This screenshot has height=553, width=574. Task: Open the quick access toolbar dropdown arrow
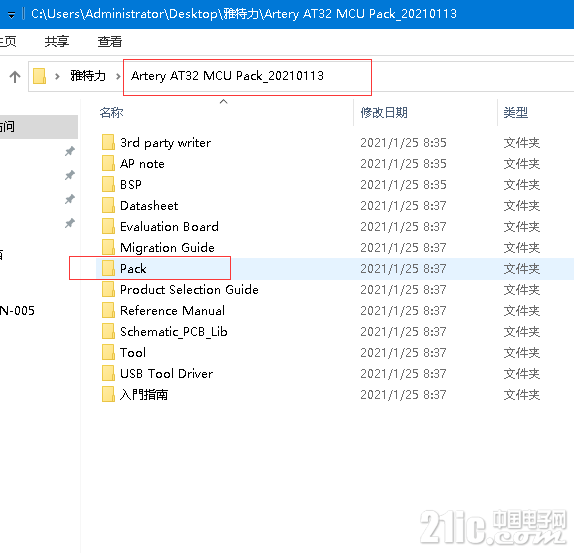pyautogui.click(x=11, y=15)
